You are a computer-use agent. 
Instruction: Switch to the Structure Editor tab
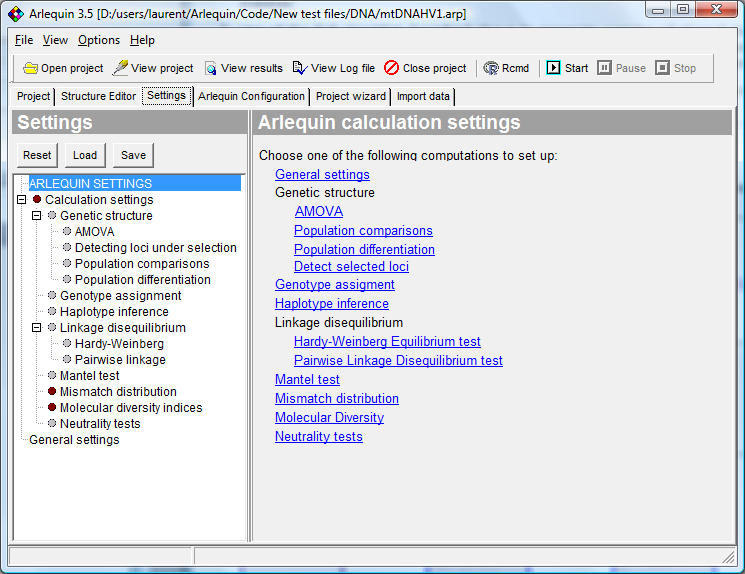(x=98, y=96)
